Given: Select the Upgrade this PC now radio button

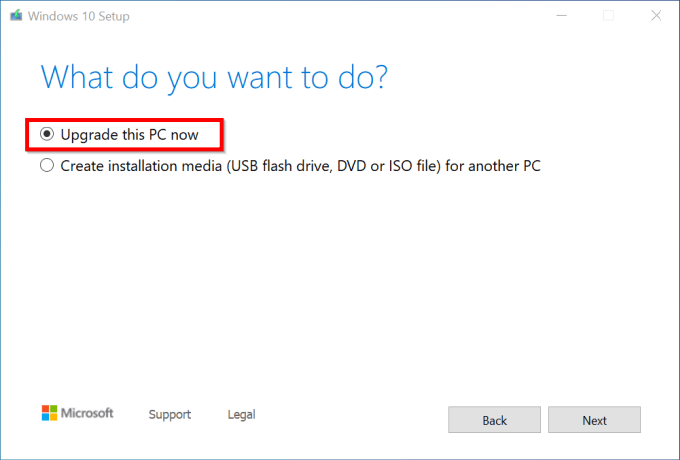Looking at the screenshot, I should [x=47, y=133].
